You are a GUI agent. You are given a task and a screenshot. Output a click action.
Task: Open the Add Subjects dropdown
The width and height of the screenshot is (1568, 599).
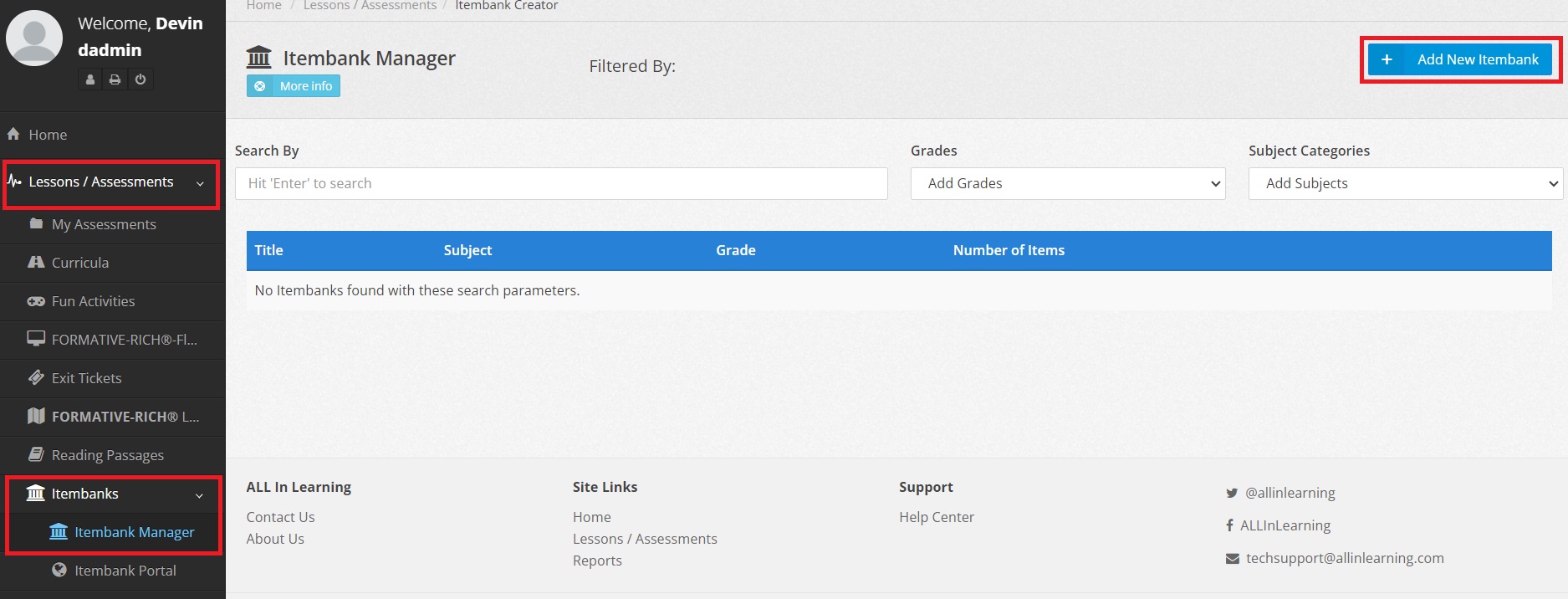[x=1406, y=183]
